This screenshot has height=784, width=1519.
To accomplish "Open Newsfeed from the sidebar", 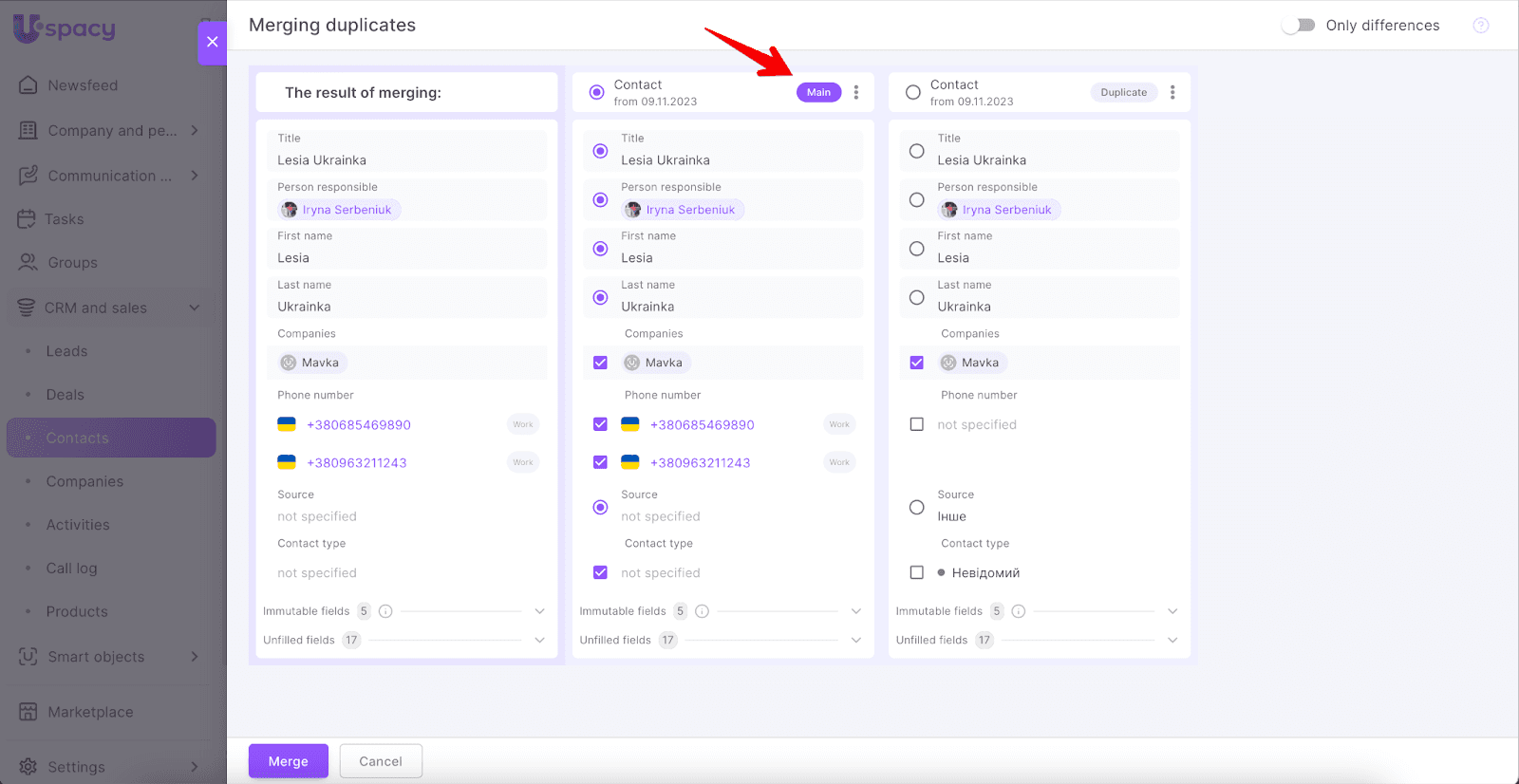I will tap(83, 85).
